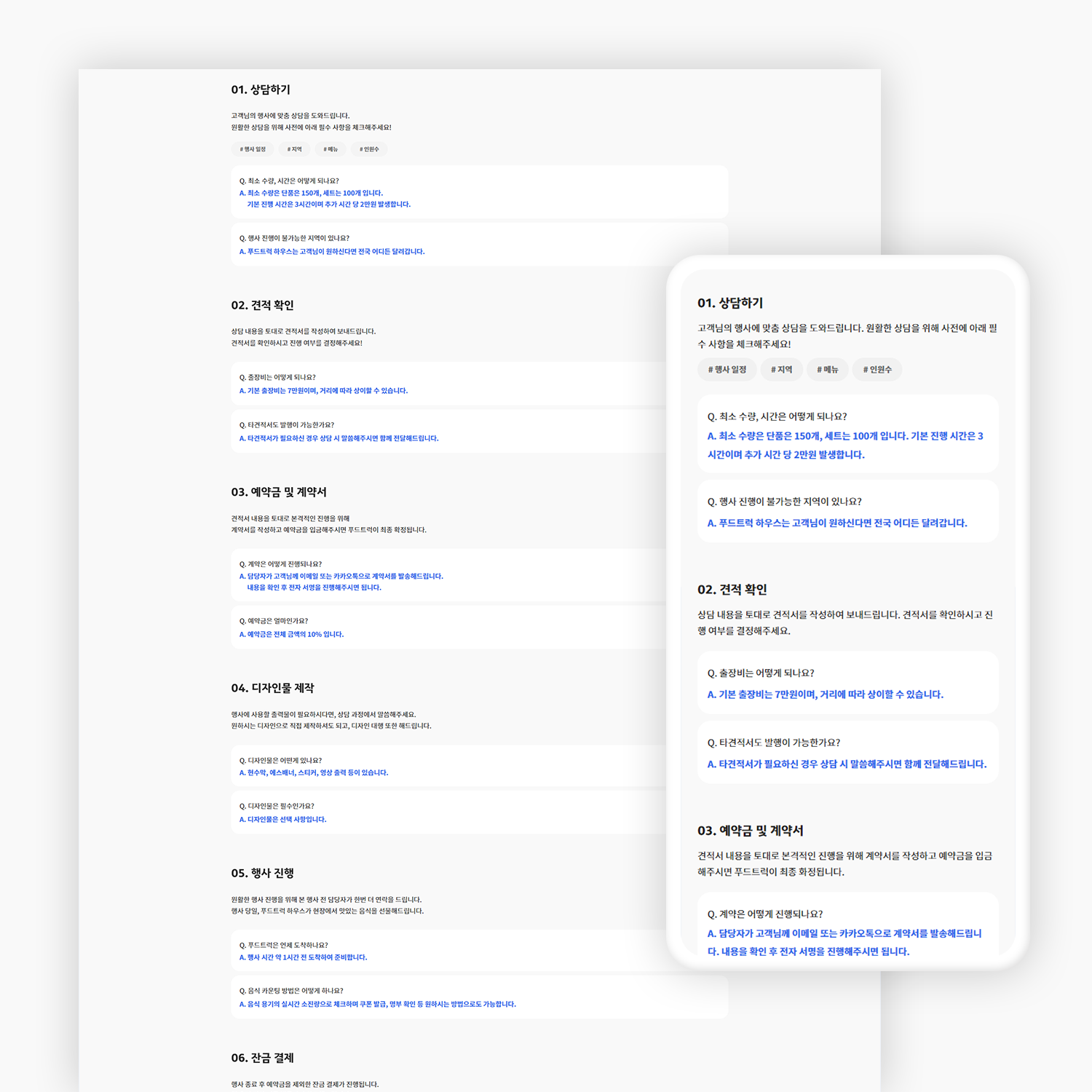Click question '디자인물은 필수인가요?'
Screen dimensions: 1092x1092
click(x=277, y=806)
